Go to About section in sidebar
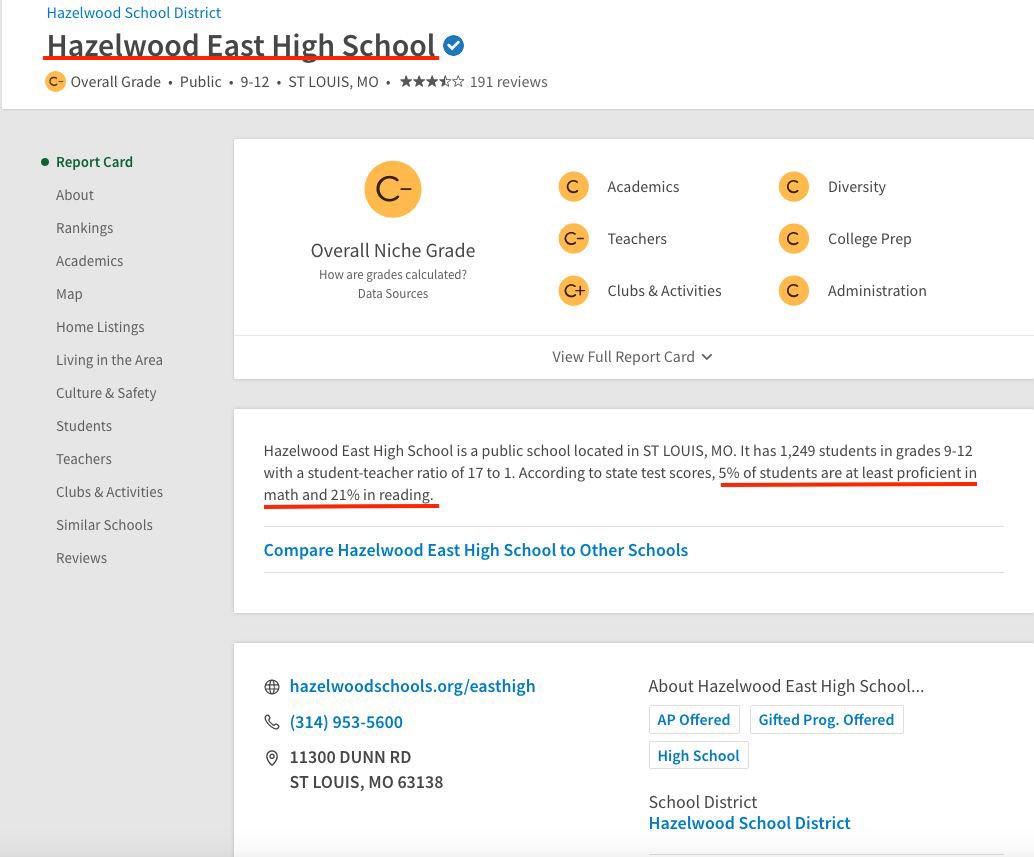 click(x=75, y=195)
